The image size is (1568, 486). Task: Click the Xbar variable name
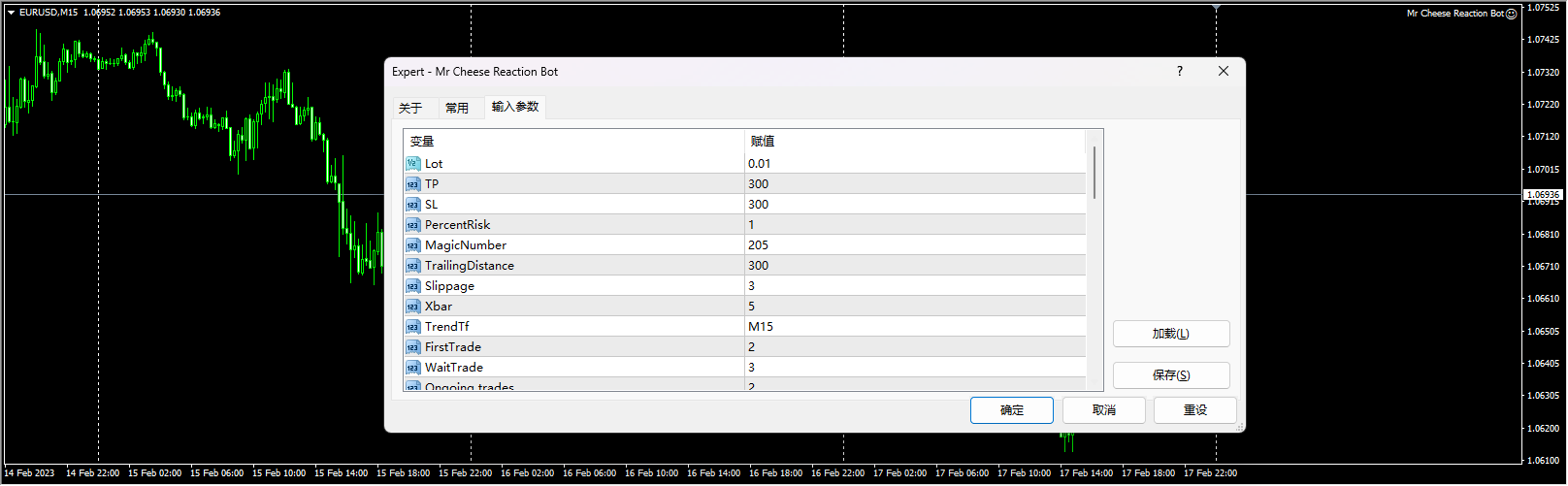439,307
